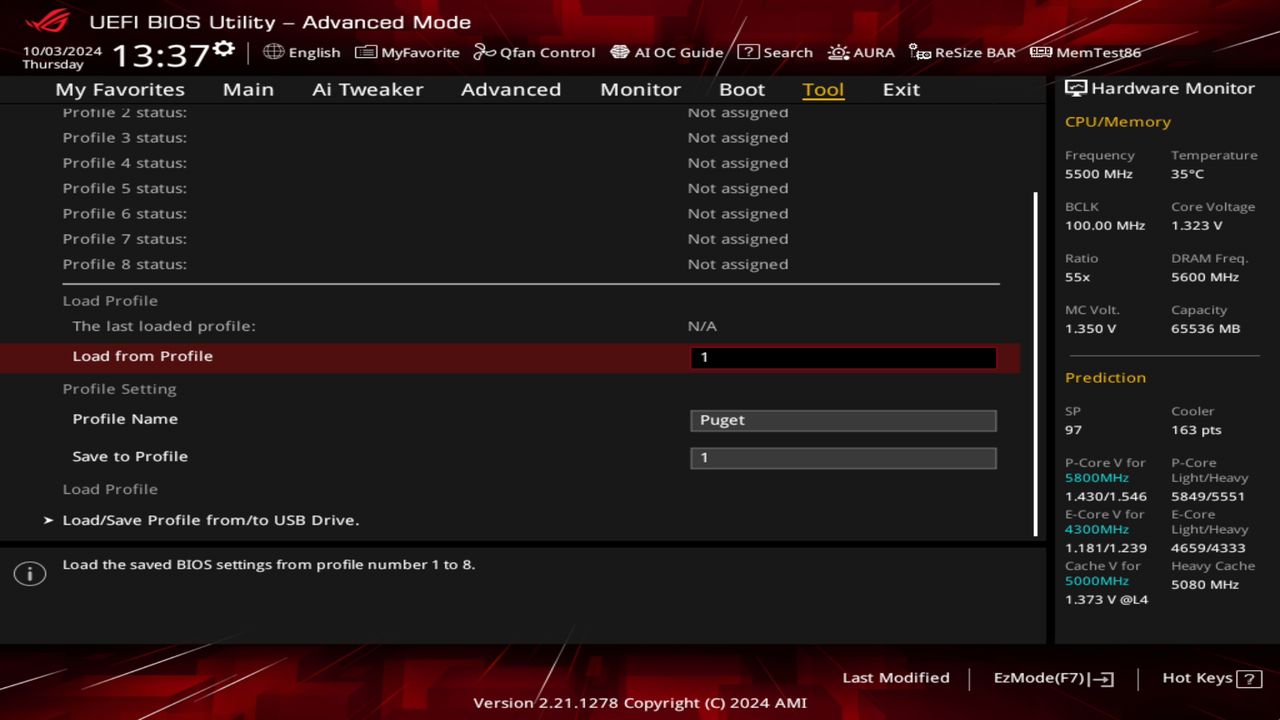Click the vertical scrollbar of settings list
This screenshot has height=720, width=1280.
point(1035,365)
